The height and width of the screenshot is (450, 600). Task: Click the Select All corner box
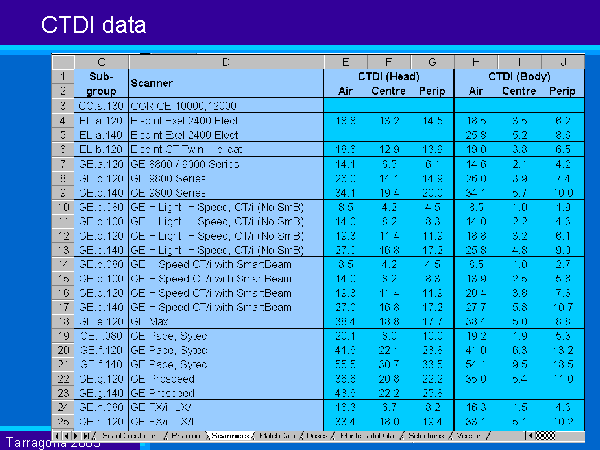(x=62, y=62)
